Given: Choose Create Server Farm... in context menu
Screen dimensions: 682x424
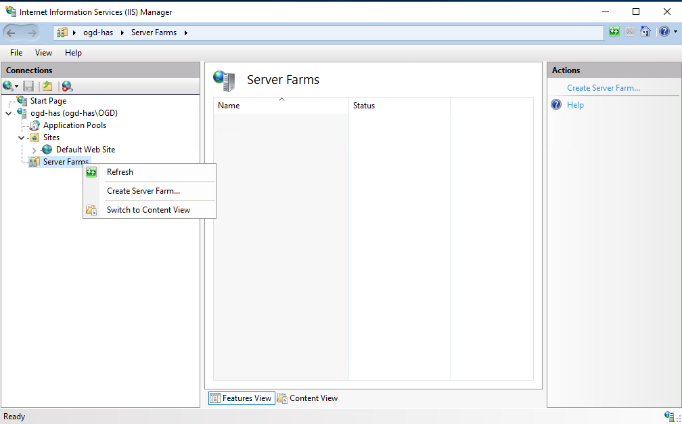Looking at the screenshot, I should (149, 191).
